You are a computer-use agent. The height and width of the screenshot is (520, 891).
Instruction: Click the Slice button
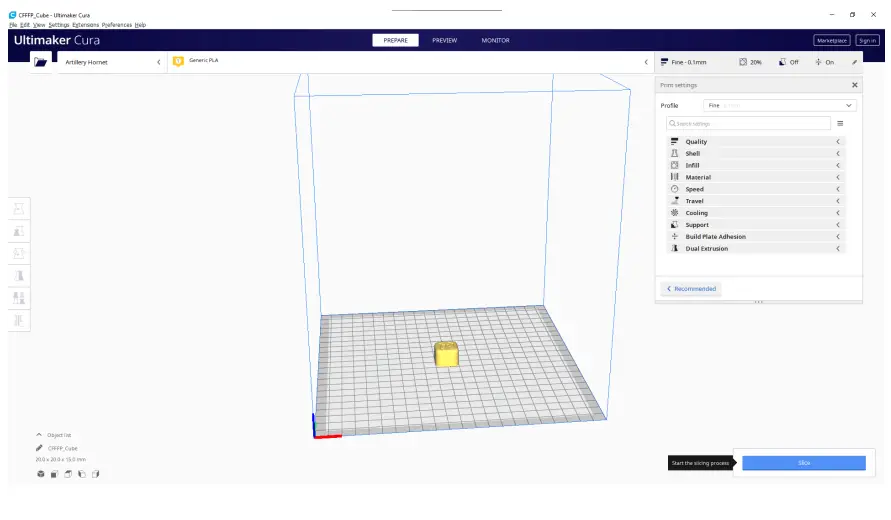pos(803,463)
